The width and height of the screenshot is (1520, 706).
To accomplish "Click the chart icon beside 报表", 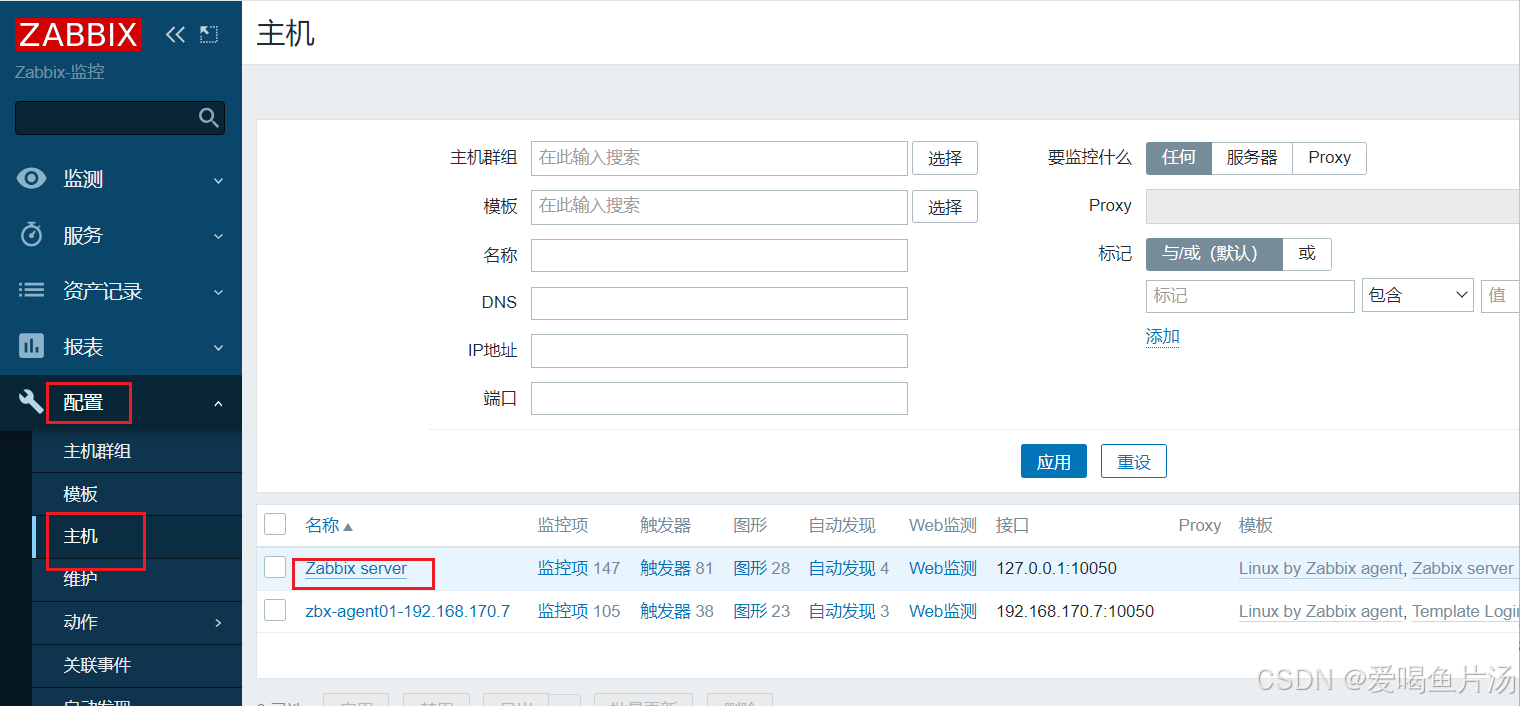I will click(32, 347).
